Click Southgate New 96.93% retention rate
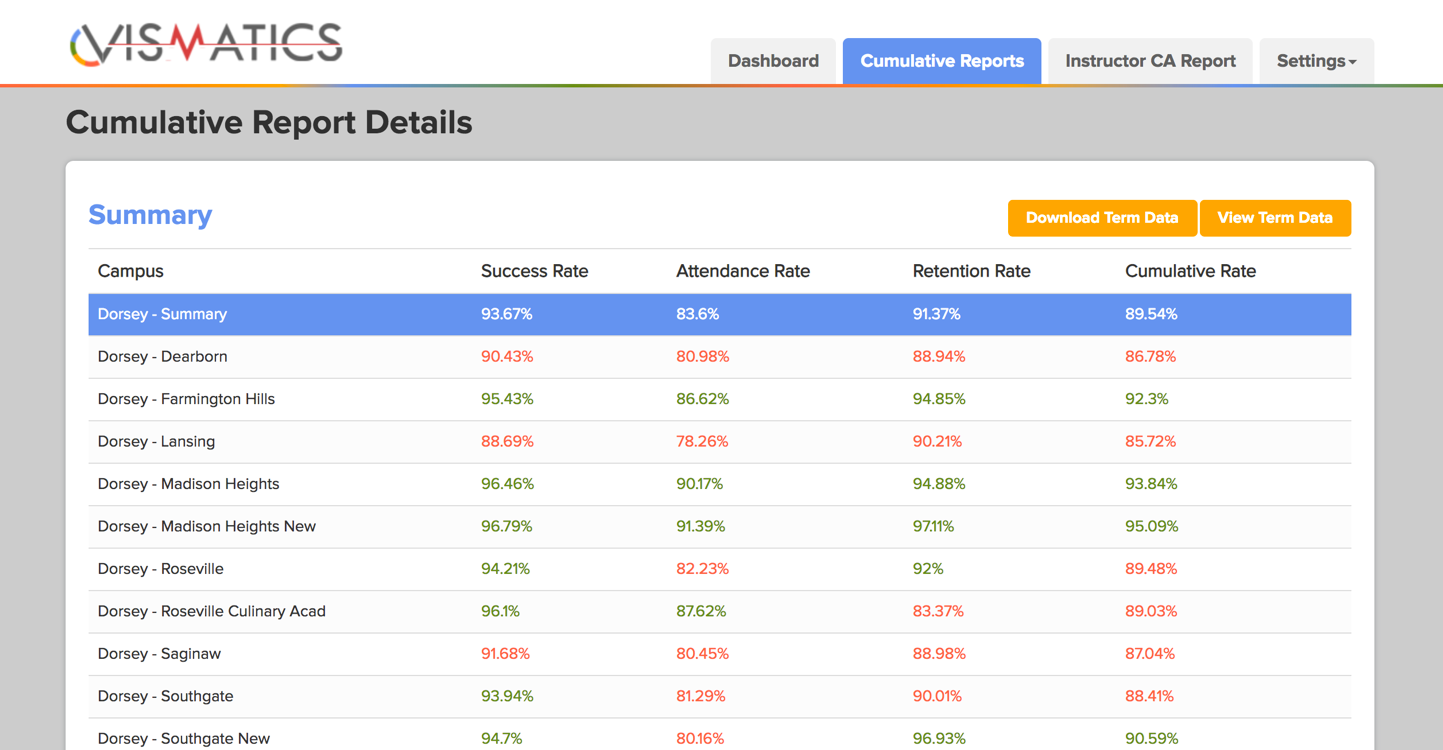 [939, 739]
